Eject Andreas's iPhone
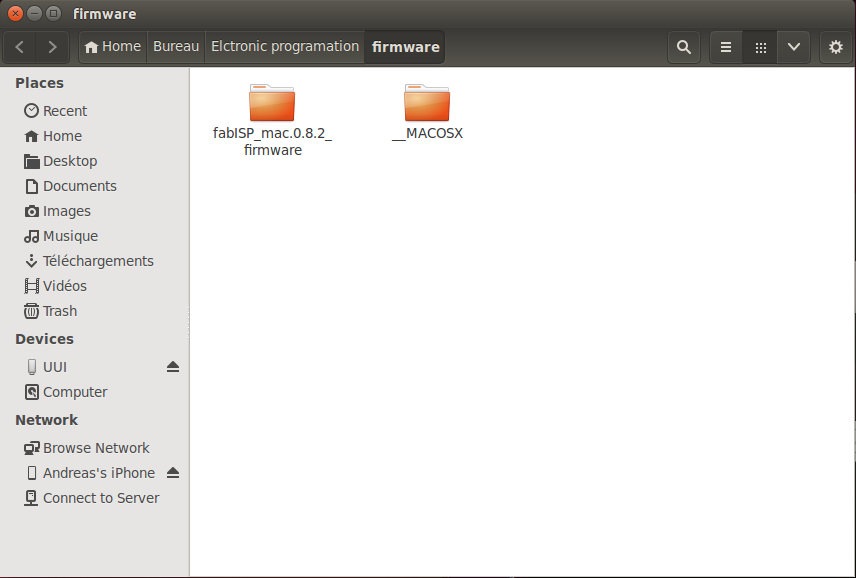The image size is (856, 578). coord(173,473)
